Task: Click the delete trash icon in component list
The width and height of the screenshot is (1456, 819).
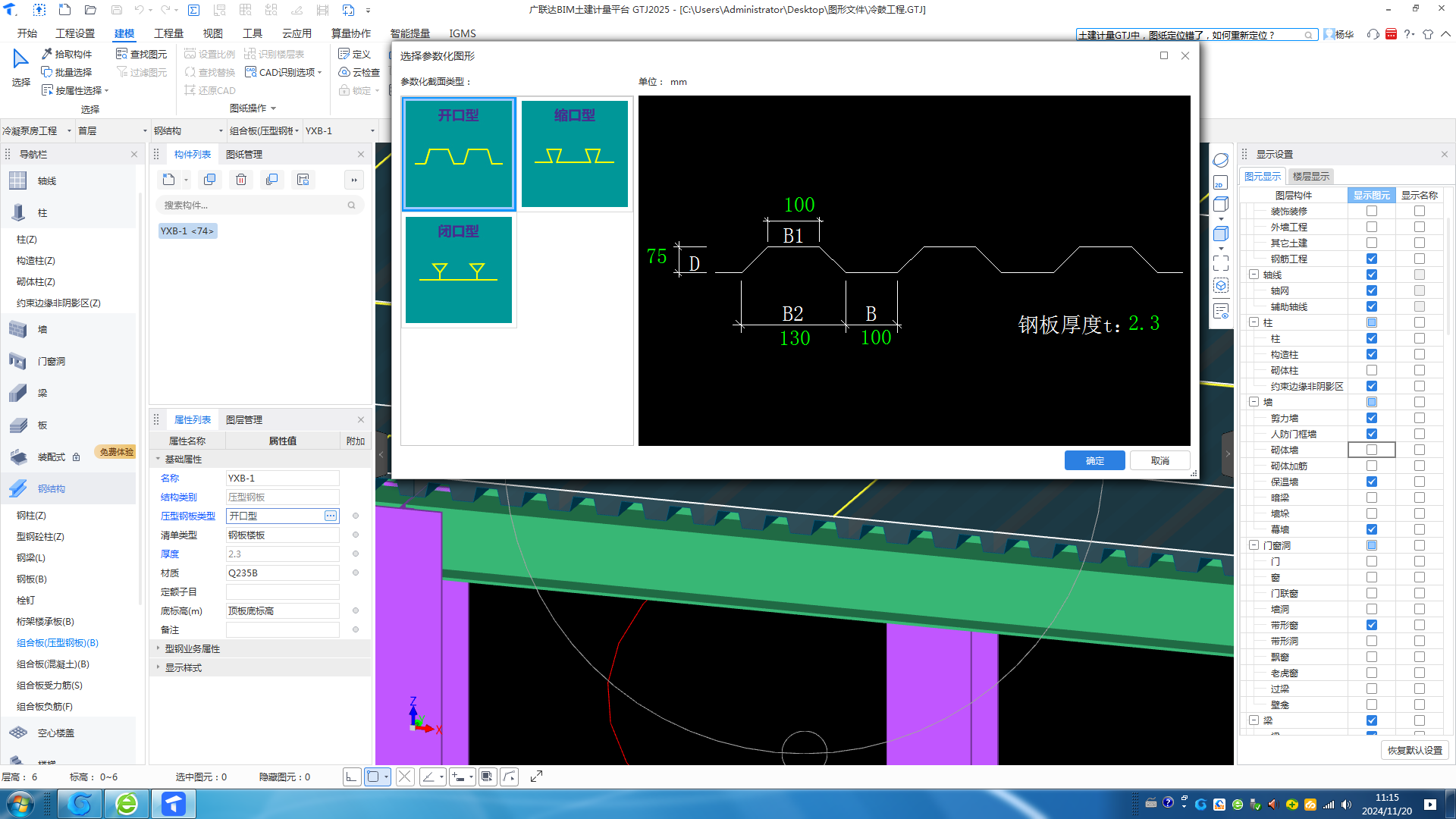Action: [241, 180]
